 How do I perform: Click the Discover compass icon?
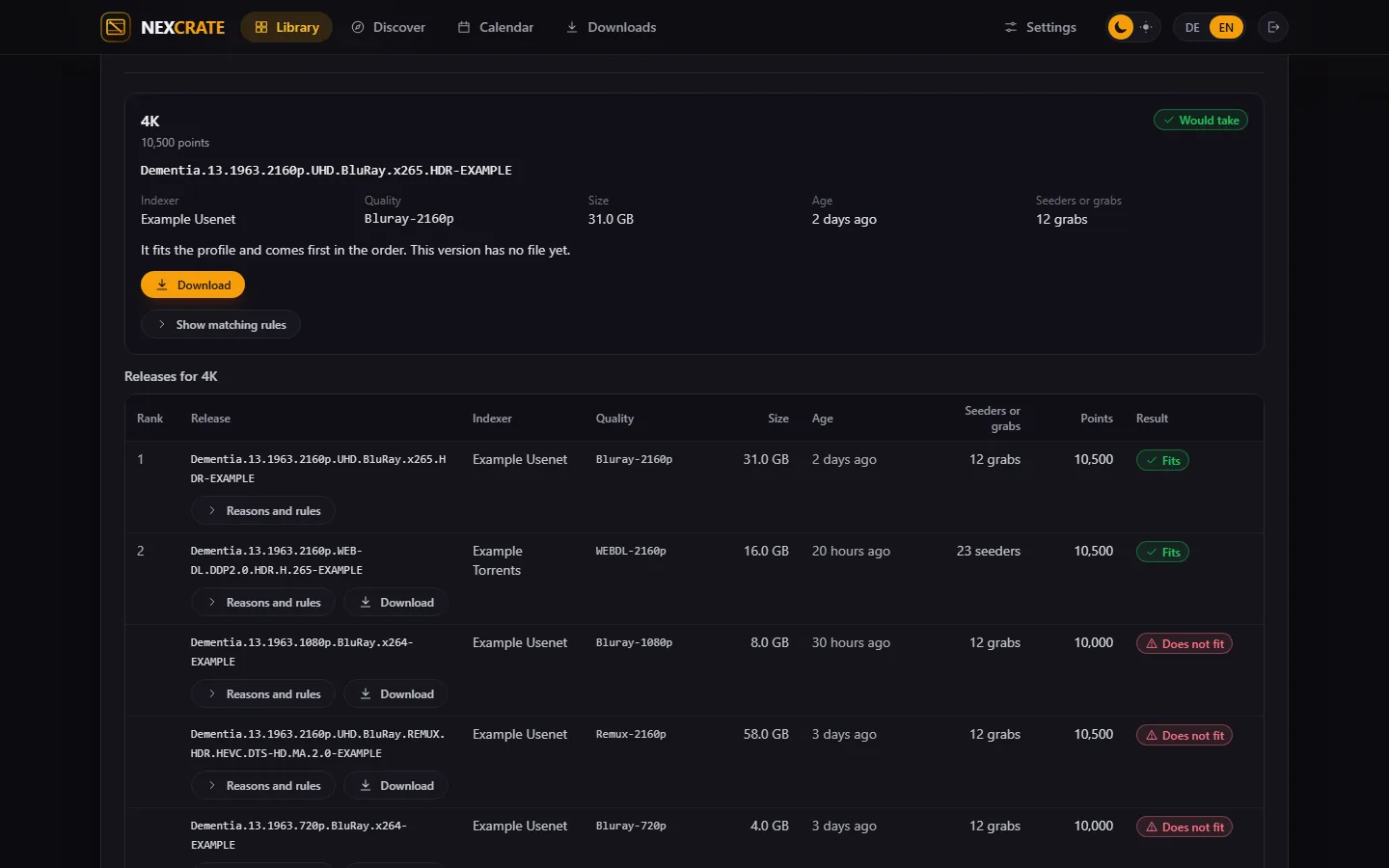click(358, 27)
